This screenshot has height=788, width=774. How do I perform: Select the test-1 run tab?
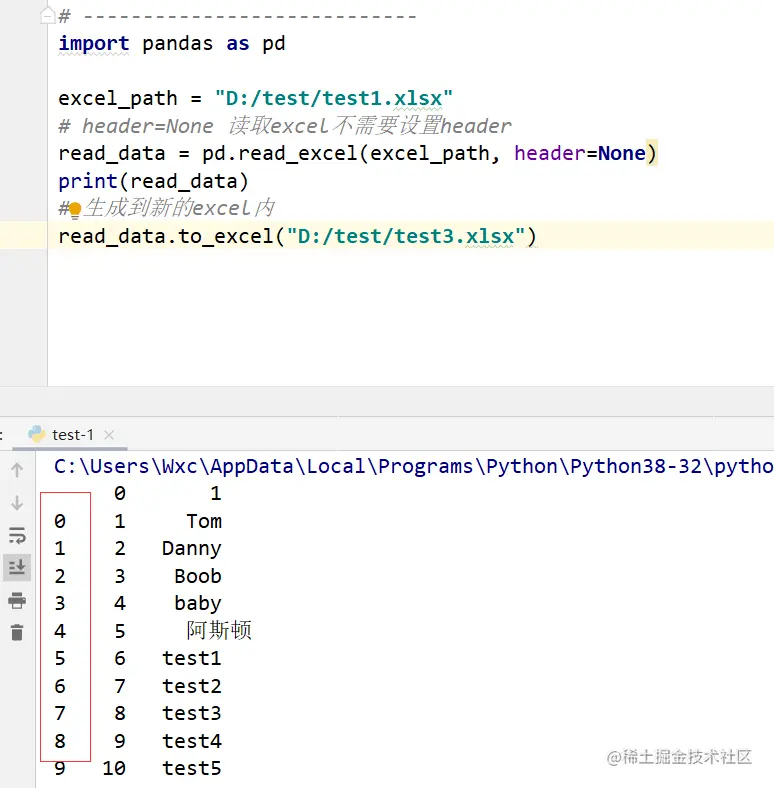70,435
